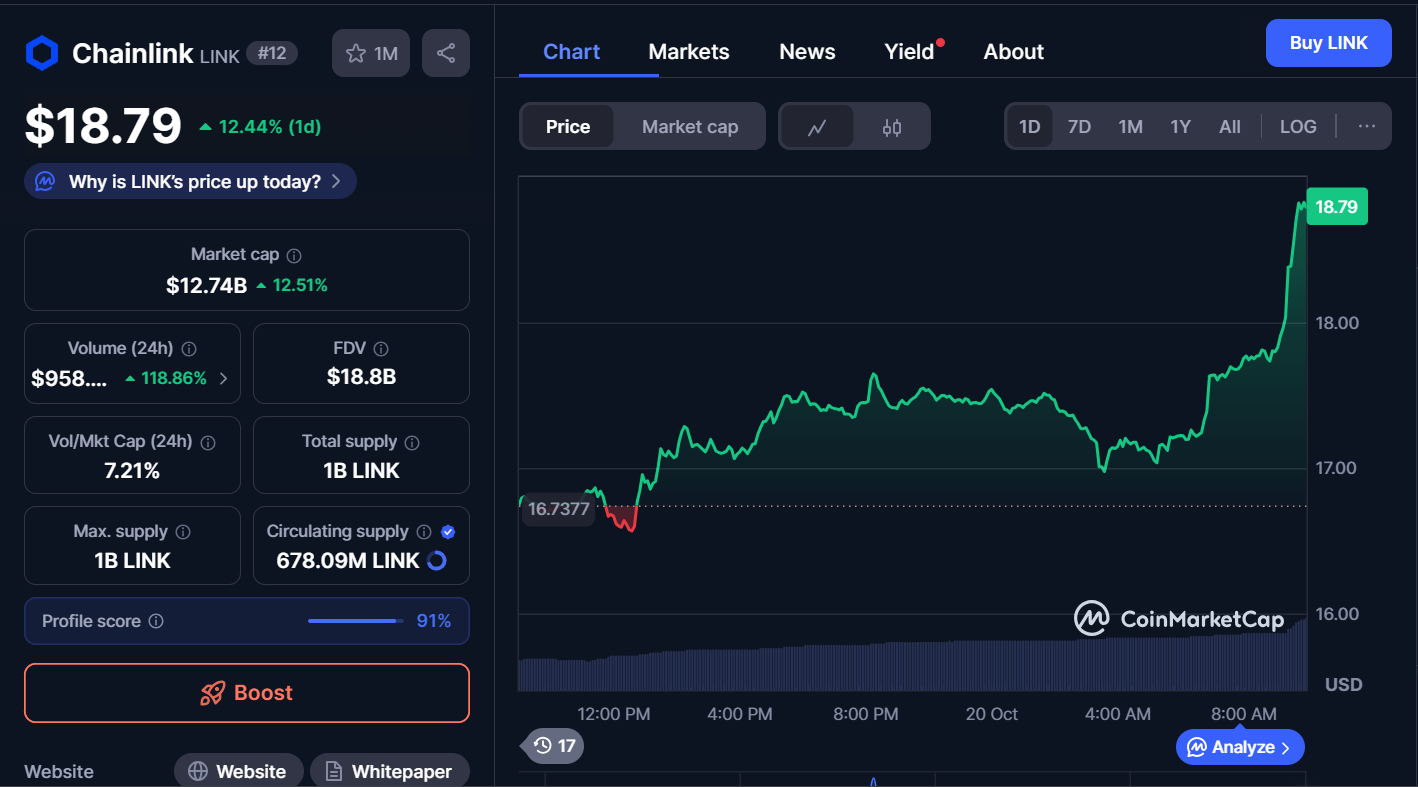Screen dimensions: 1418x787
Task: Open the Whitepaper link
Action: [389, 771]
